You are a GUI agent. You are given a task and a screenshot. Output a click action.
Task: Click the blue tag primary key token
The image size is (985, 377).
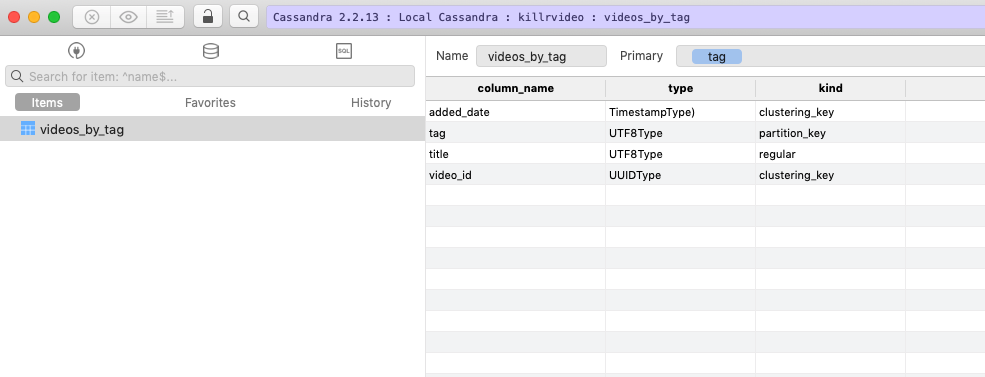click(x=717, y=57)
